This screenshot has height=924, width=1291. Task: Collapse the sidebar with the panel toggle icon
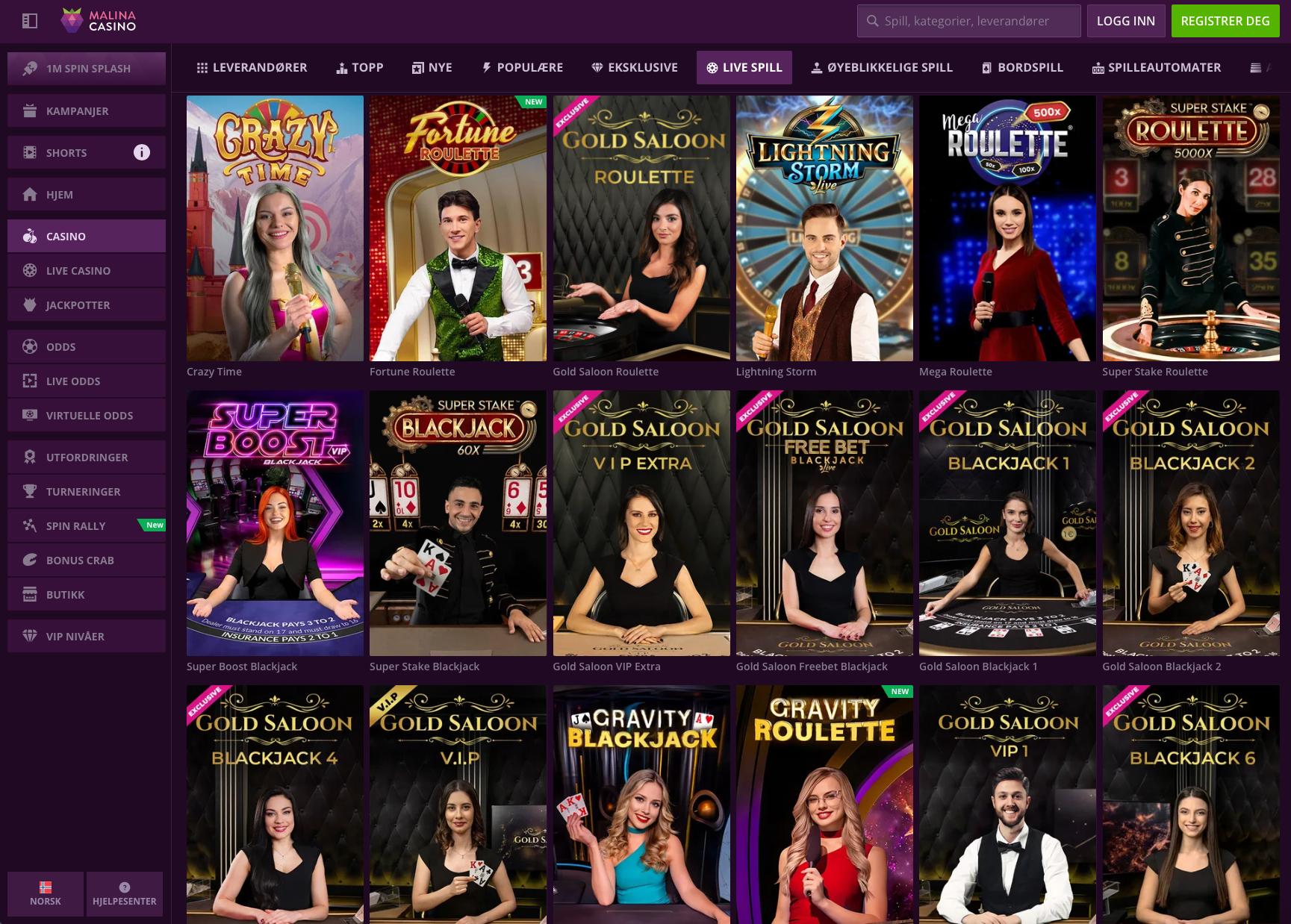pos(30,21)
